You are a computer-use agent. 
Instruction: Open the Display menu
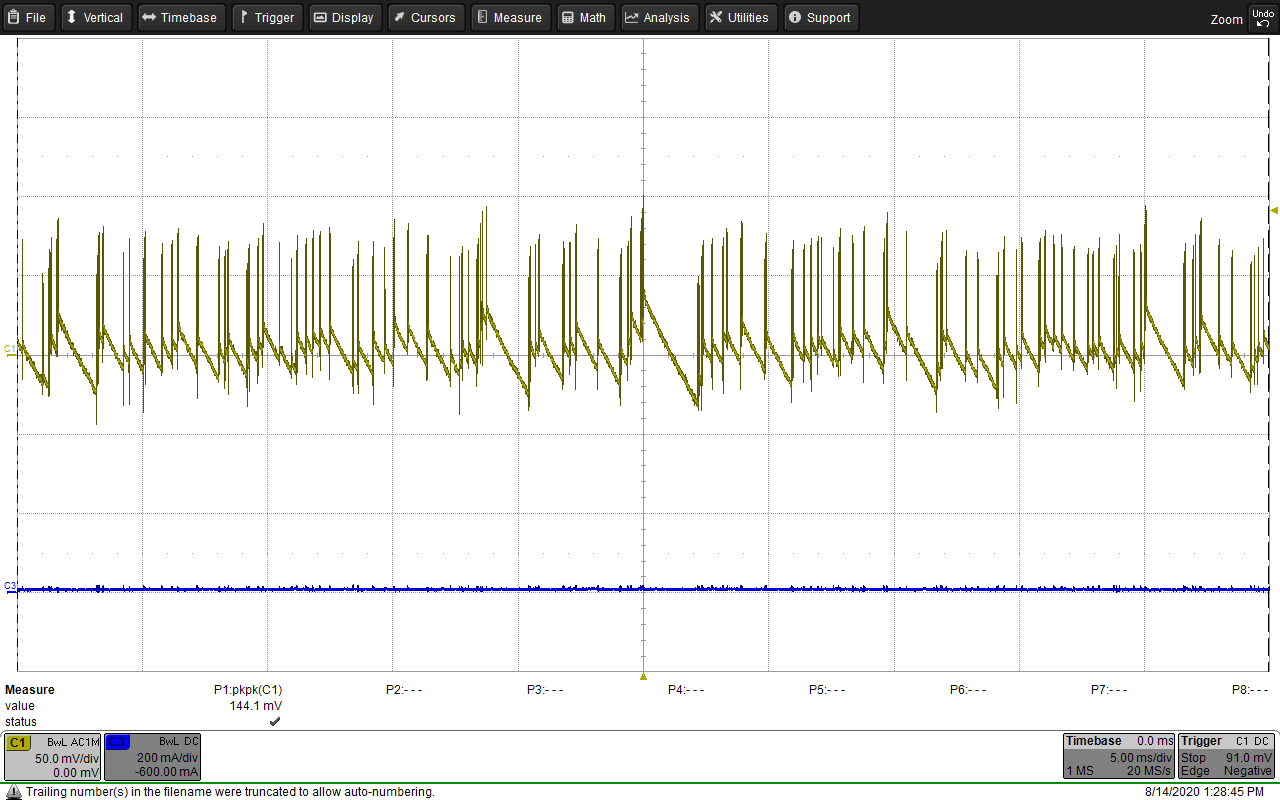coord(344,17)
